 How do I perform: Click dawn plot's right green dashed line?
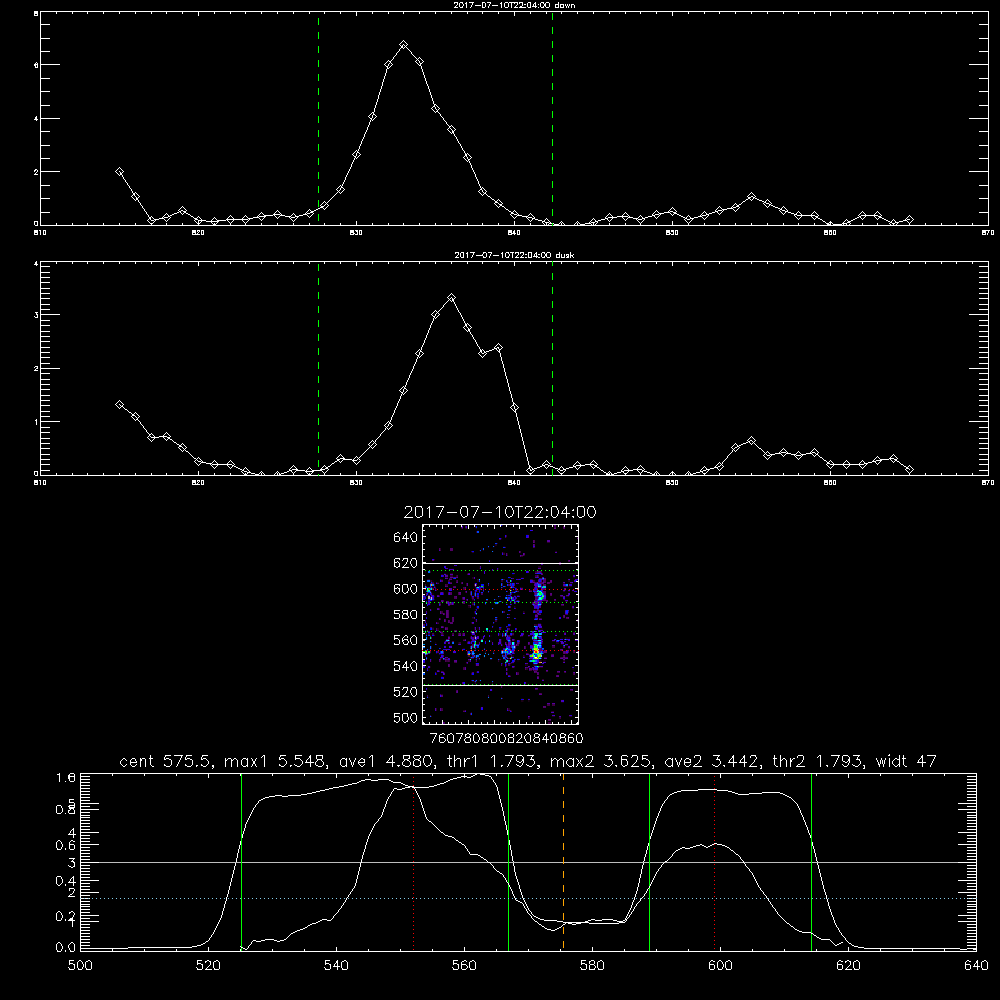[x=552, y=119]
